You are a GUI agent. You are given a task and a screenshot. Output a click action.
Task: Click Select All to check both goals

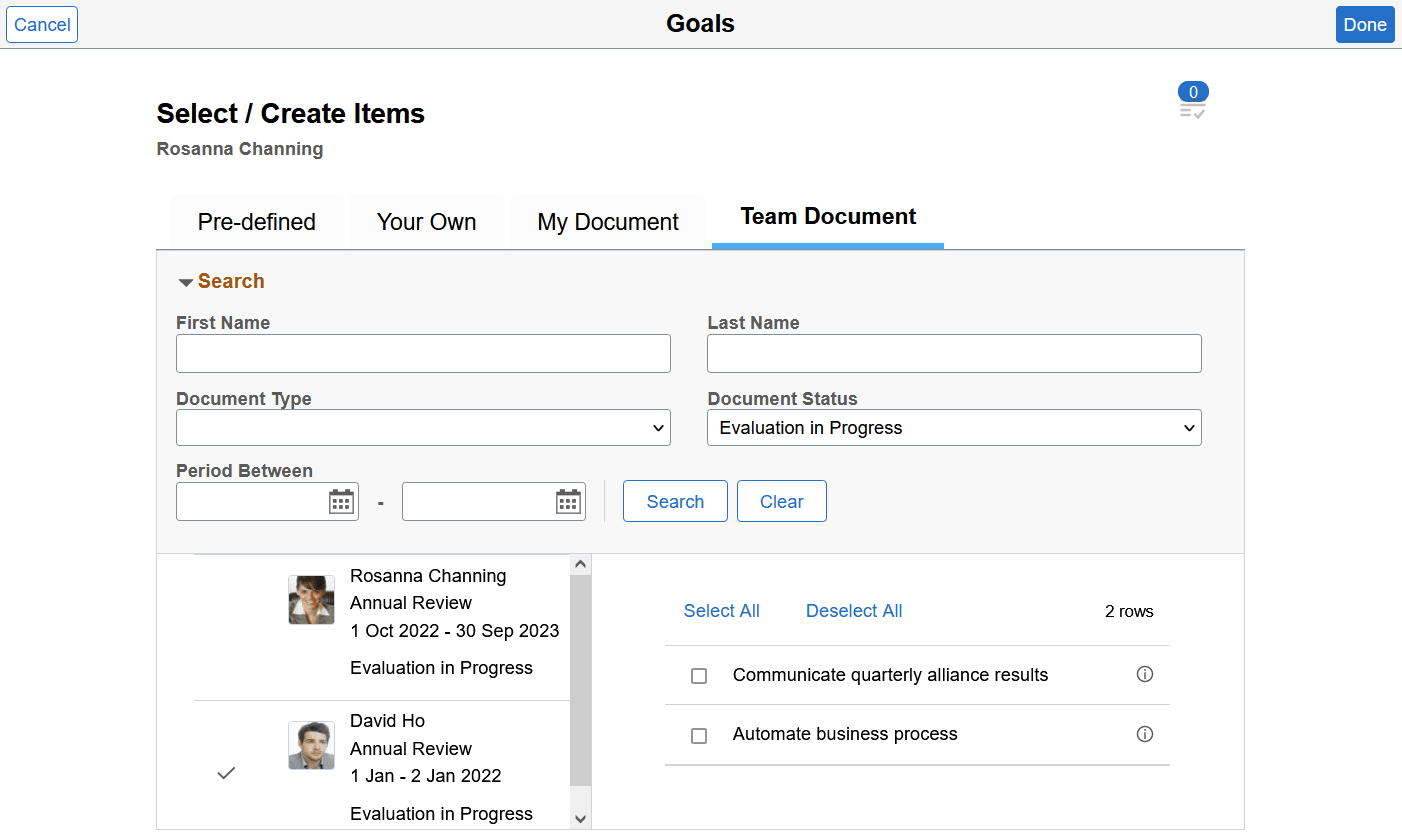click(721, 610)
